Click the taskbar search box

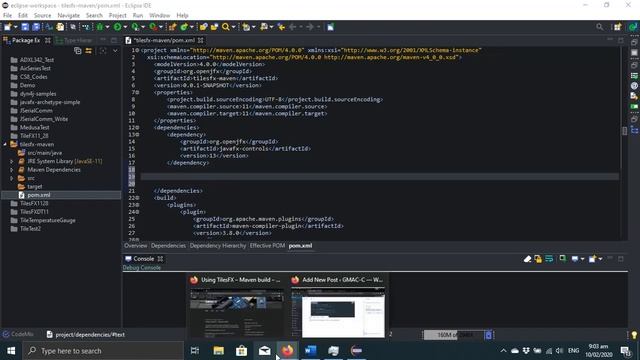coord(103,351)
